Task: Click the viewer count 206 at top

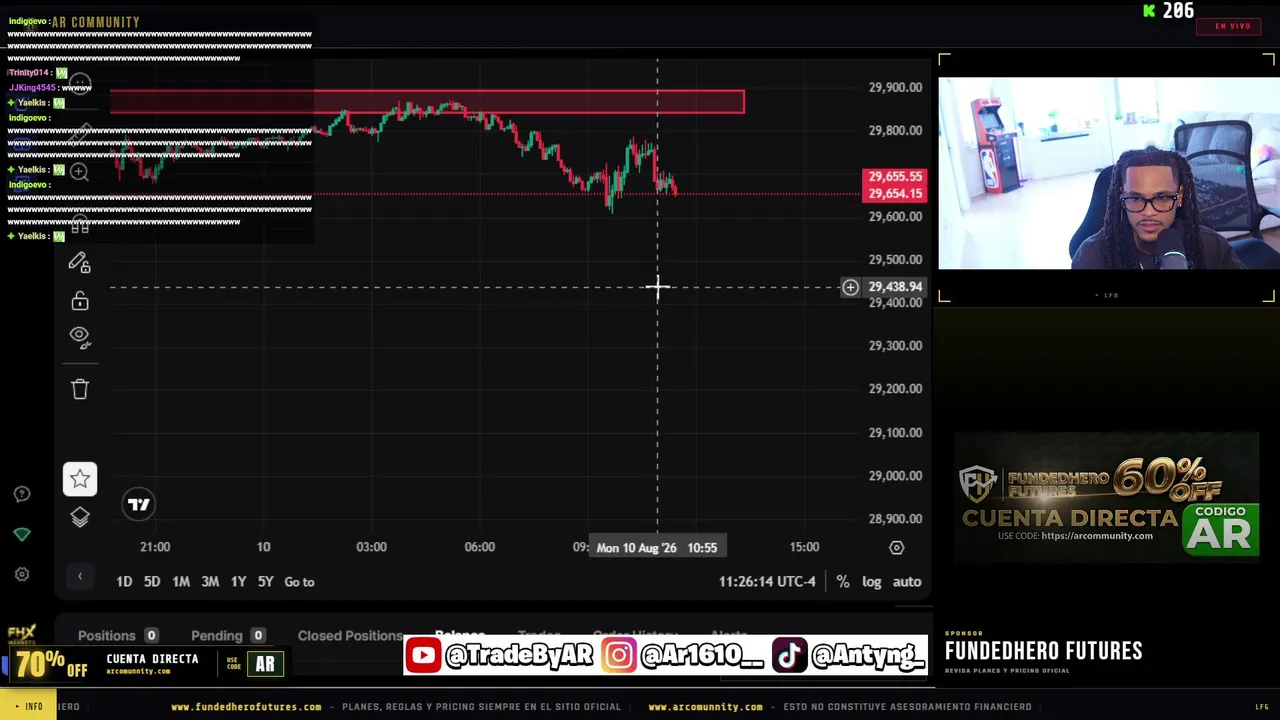Action: 1178,11
